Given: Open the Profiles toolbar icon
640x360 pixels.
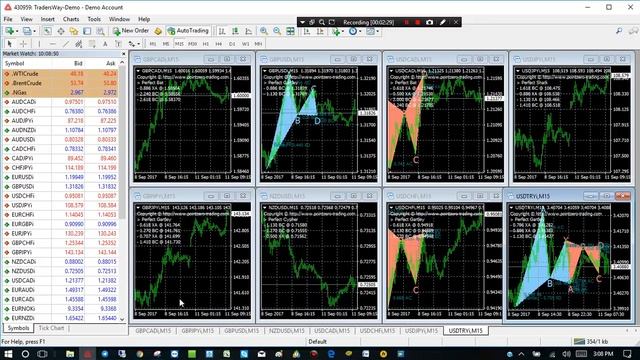Looking at the screenshot, I should click(27, 31).
